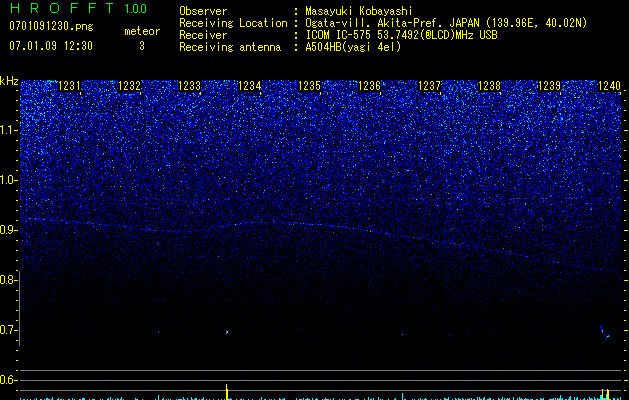Image resolution: width=629 pixels, height=400 pixels.
Task: Click the 1240 time marker
Action: [x=609, y=86]
